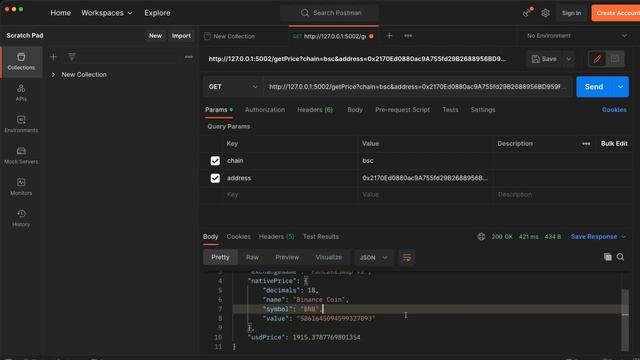This screenshot has height=360, width=640.
Task: Click the Save button
Action: 545,59
